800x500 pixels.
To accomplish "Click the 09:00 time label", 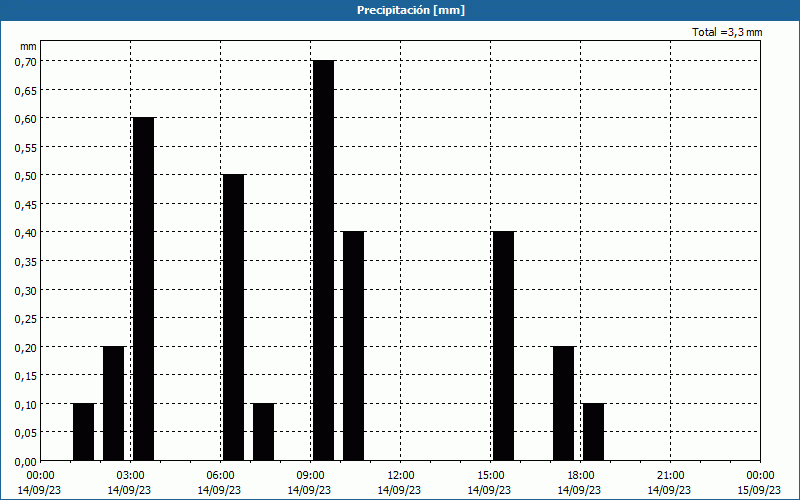I will 310,476.
